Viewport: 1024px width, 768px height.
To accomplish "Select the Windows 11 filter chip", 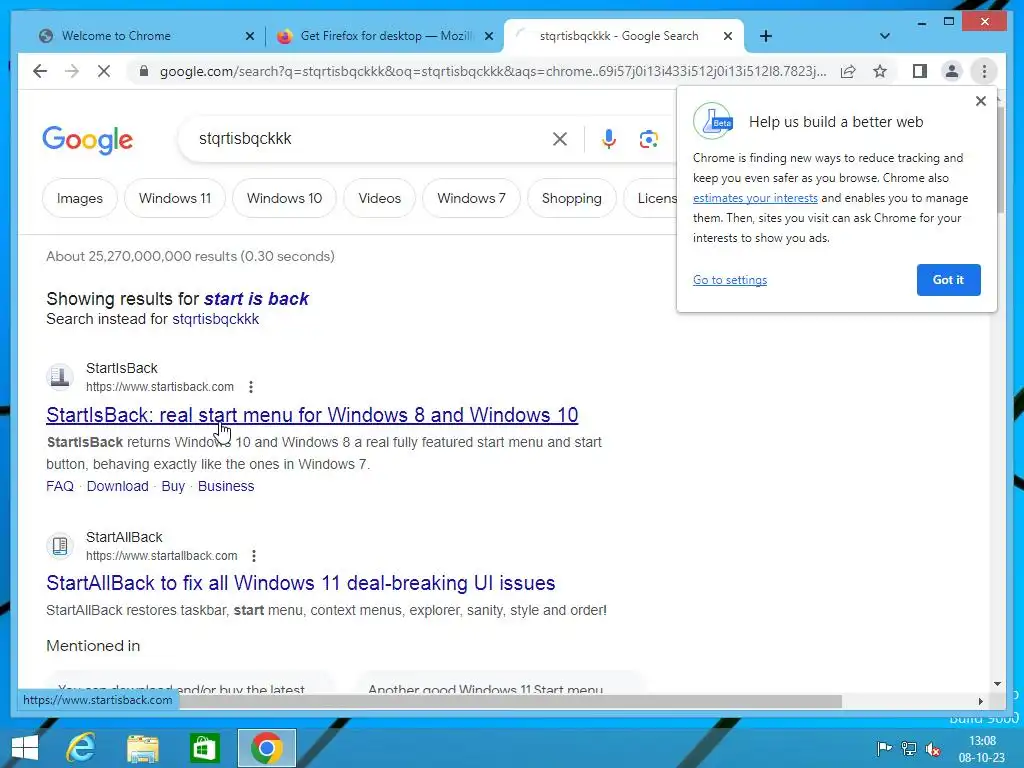I will pyautogui.click(x=175, y=198).
